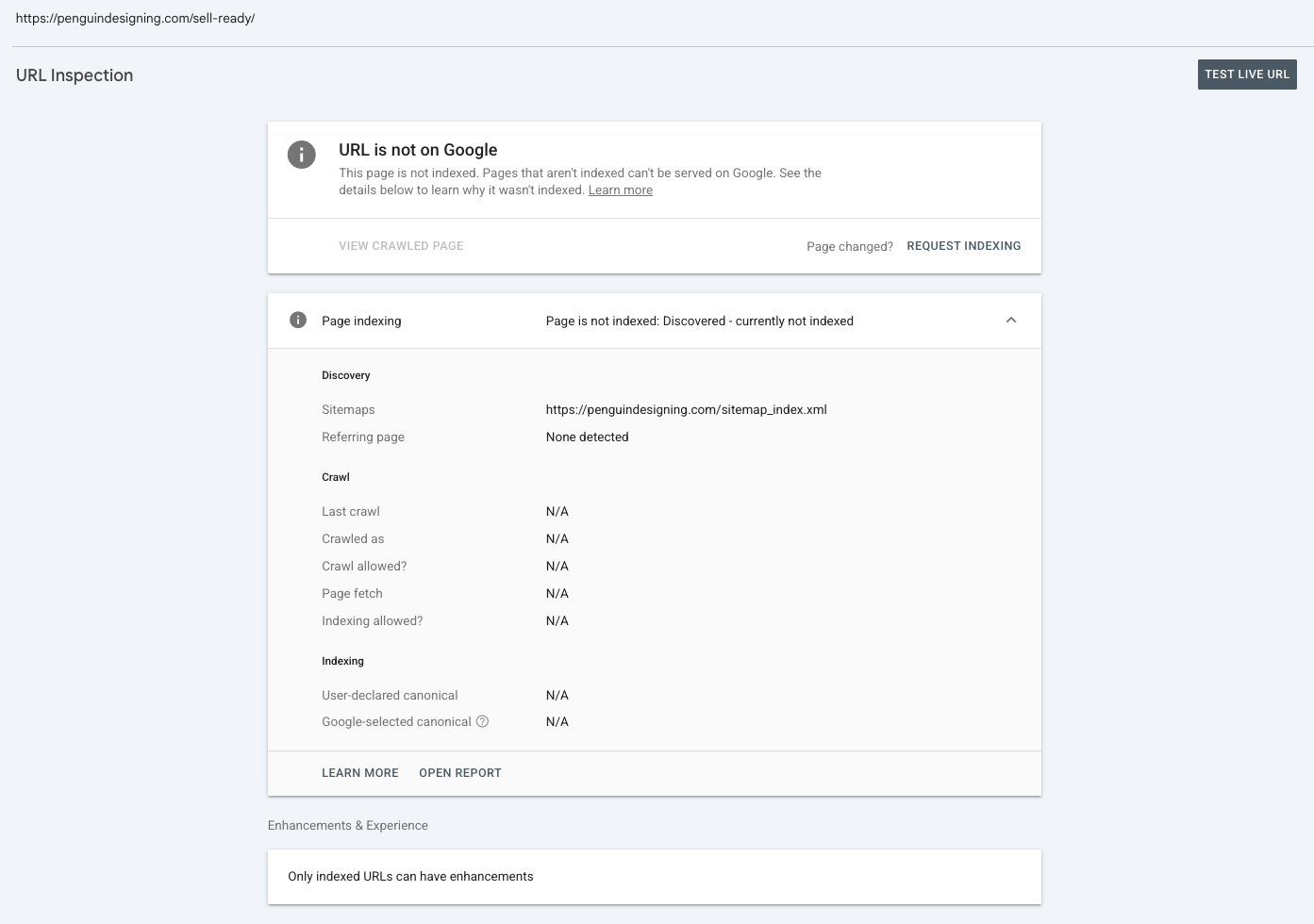Click the 'Crawled as' row label
This screenshot has height=924, width=1314.
[353, 538]
